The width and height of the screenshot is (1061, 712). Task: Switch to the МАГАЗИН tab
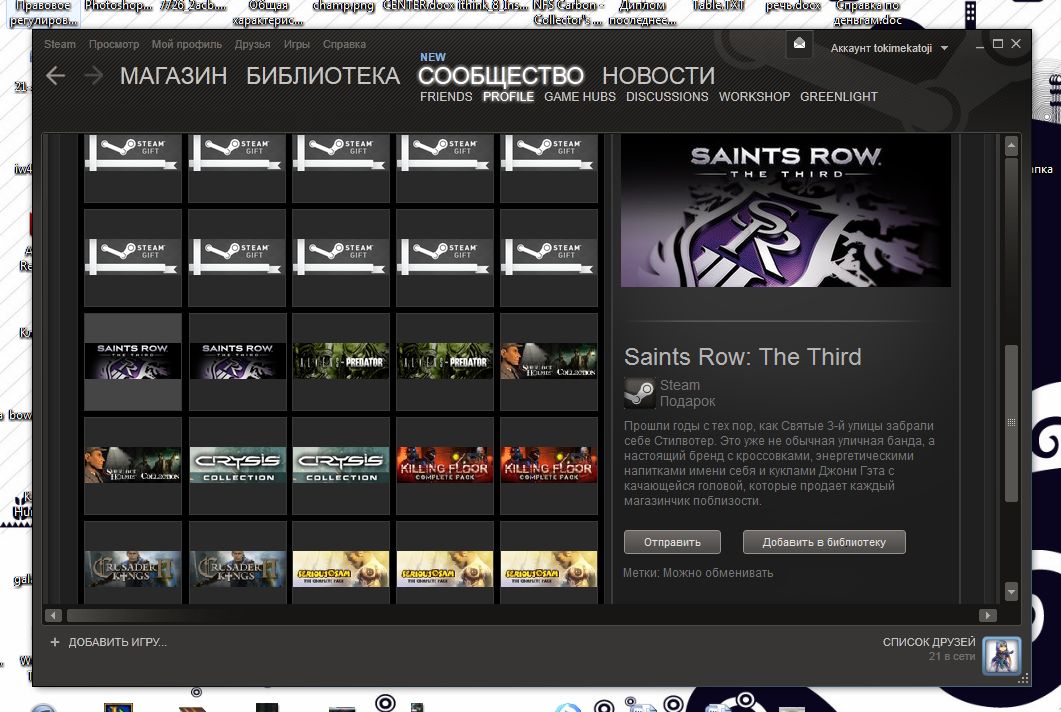[x=173, y=76]
